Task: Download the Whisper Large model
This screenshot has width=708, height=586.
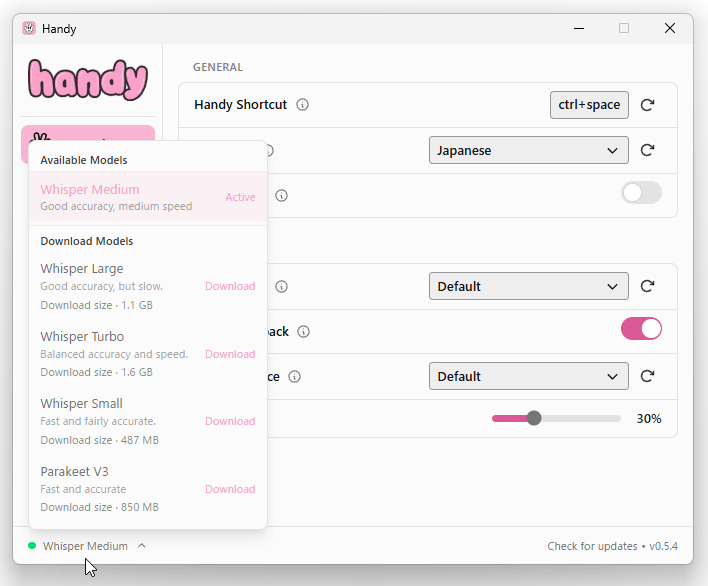Action: tap(230, 286)
